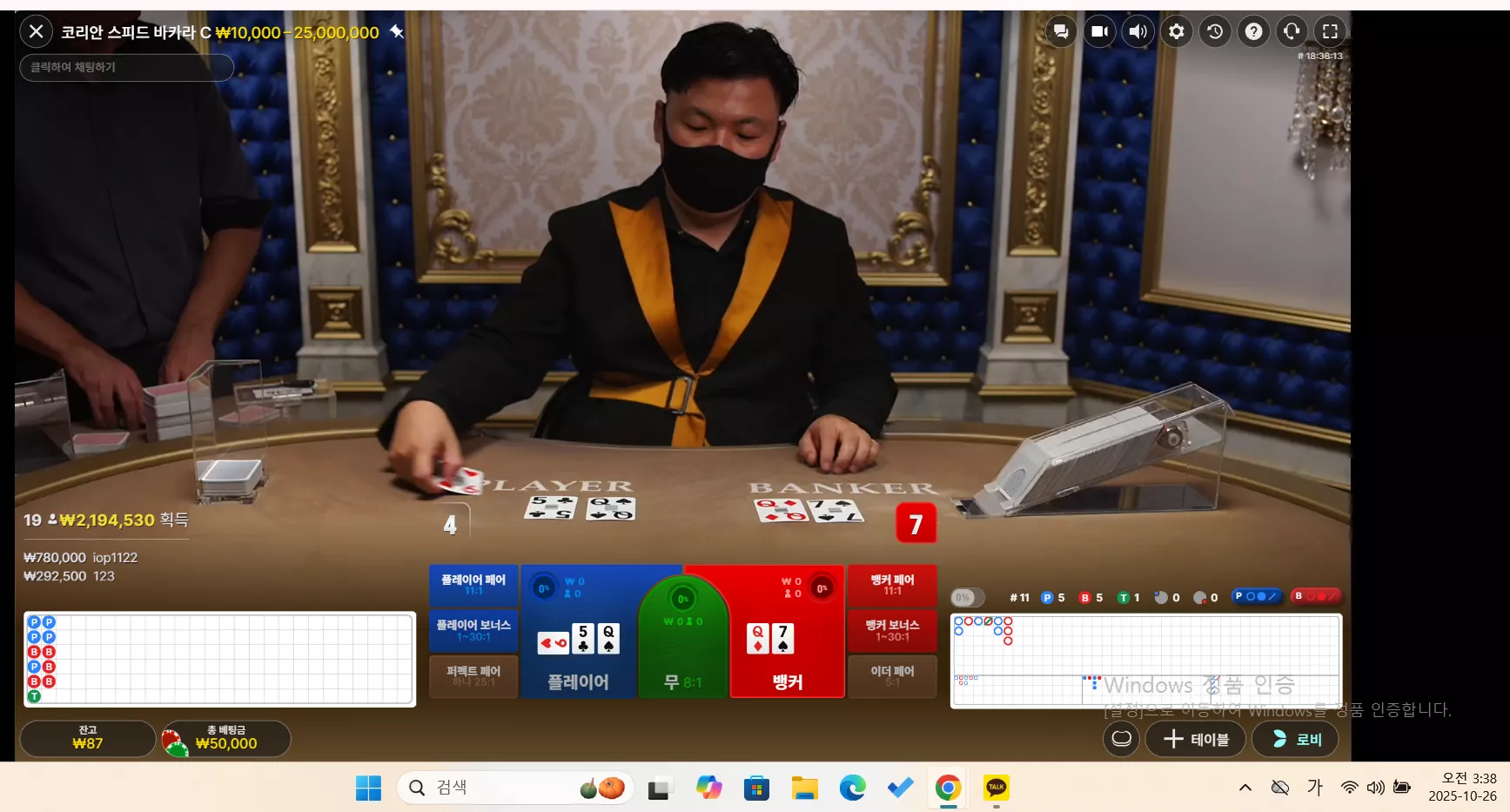This screenshot has width=1510, height=812.
Task: Click the '₩780,000 iop1122' winner entry
Action: pyautogui.click(x=81, y=557)
